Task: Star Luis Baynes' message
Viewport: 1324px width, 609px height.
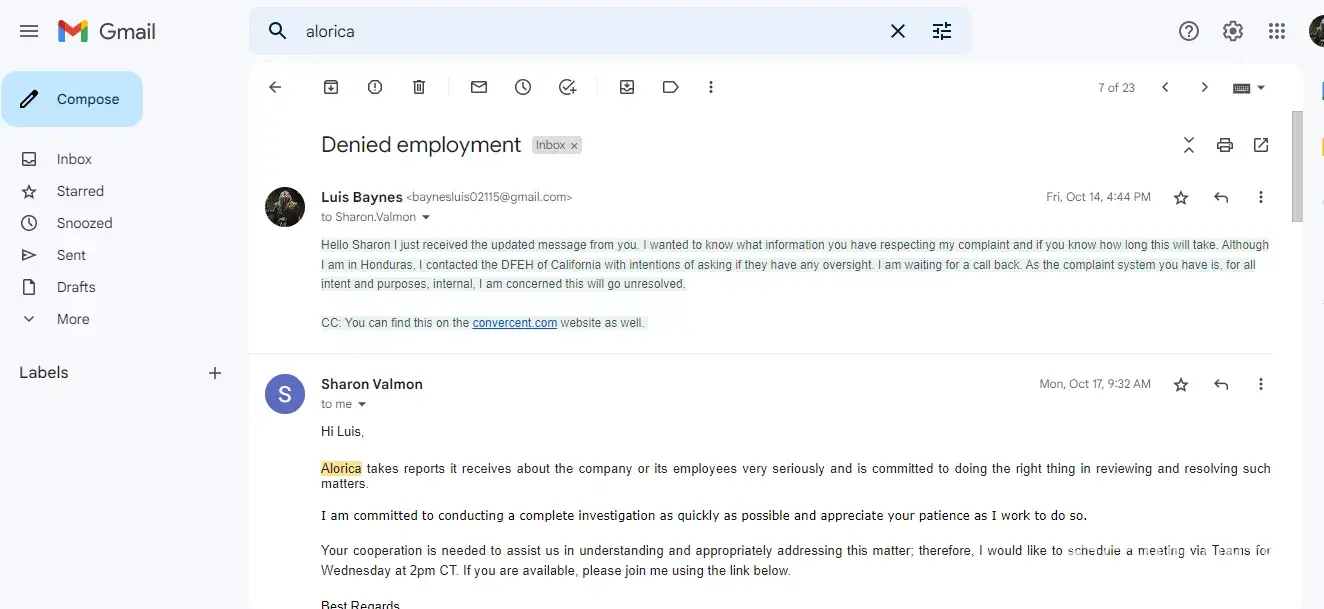Action: click(x=1181, y=198)
